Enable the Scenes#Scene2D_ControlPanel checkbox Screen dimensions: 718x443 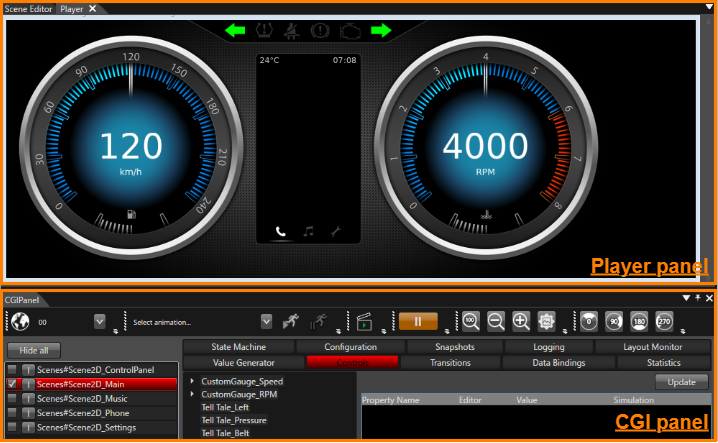click(x=12, y=369)
